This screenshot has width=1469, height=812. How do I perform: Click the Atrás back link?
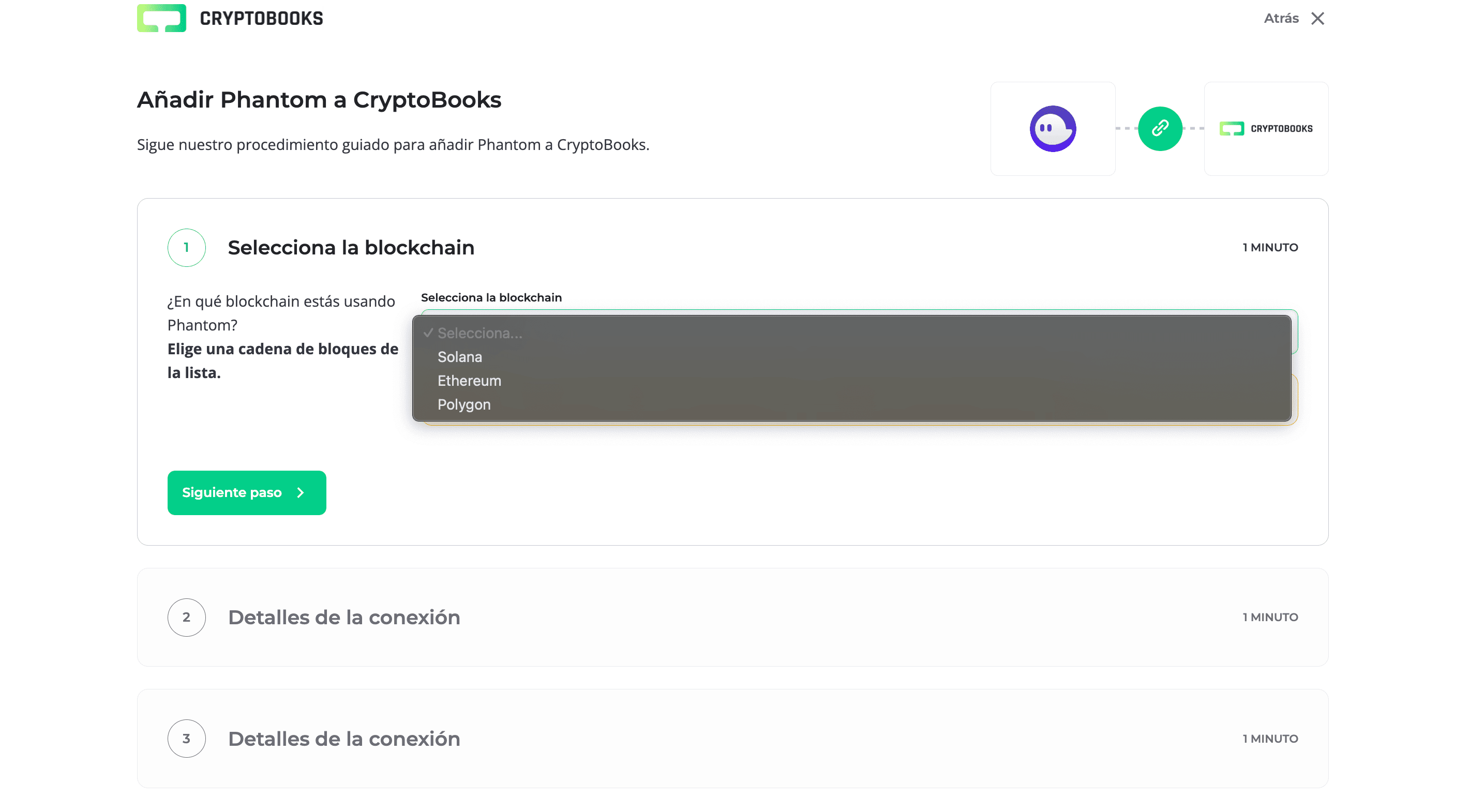click(x=1281, y=18)
